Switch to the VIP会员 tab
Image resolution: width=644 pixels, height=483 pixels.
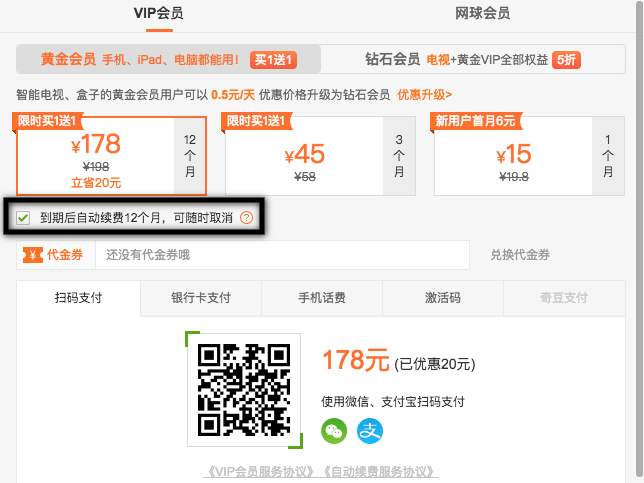(x=159, y=13)
